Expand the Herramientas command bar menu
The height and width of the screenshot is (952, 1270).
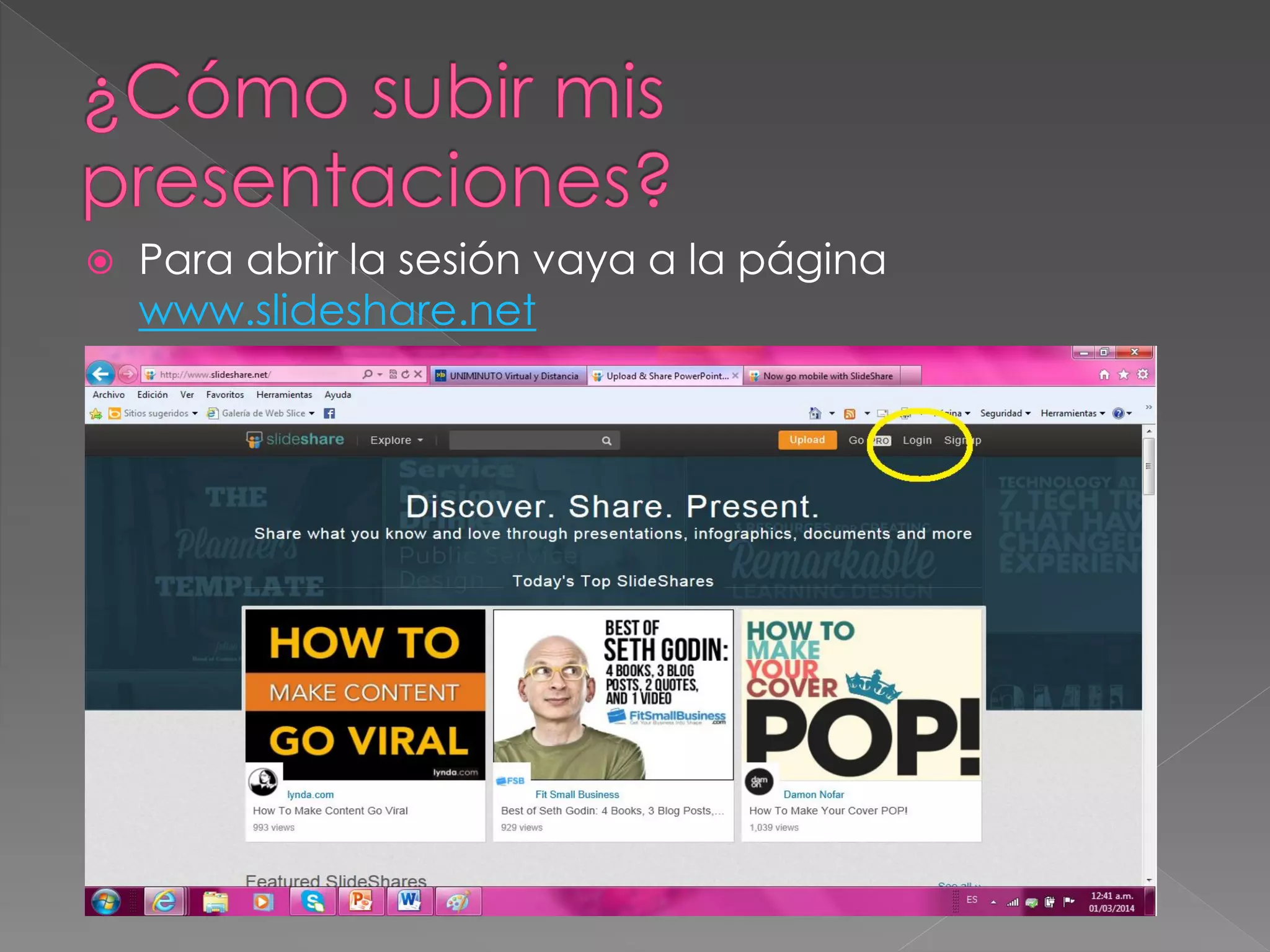(x=1073, y=413)
